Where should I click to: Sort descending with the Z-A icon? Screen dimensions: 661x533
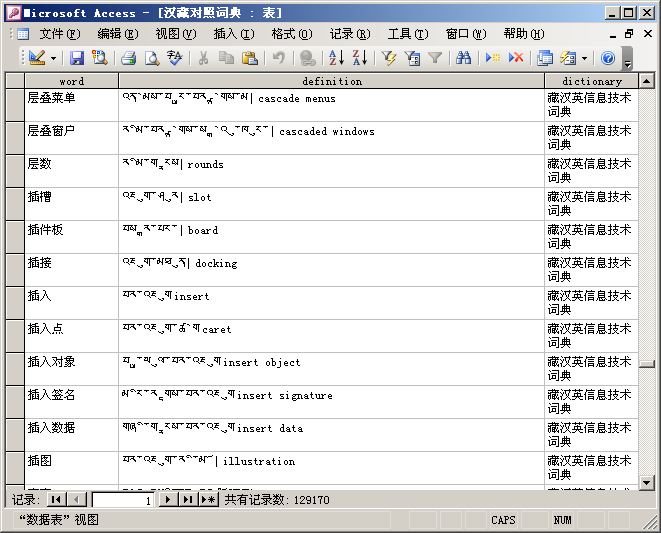(x=360, y=58)
